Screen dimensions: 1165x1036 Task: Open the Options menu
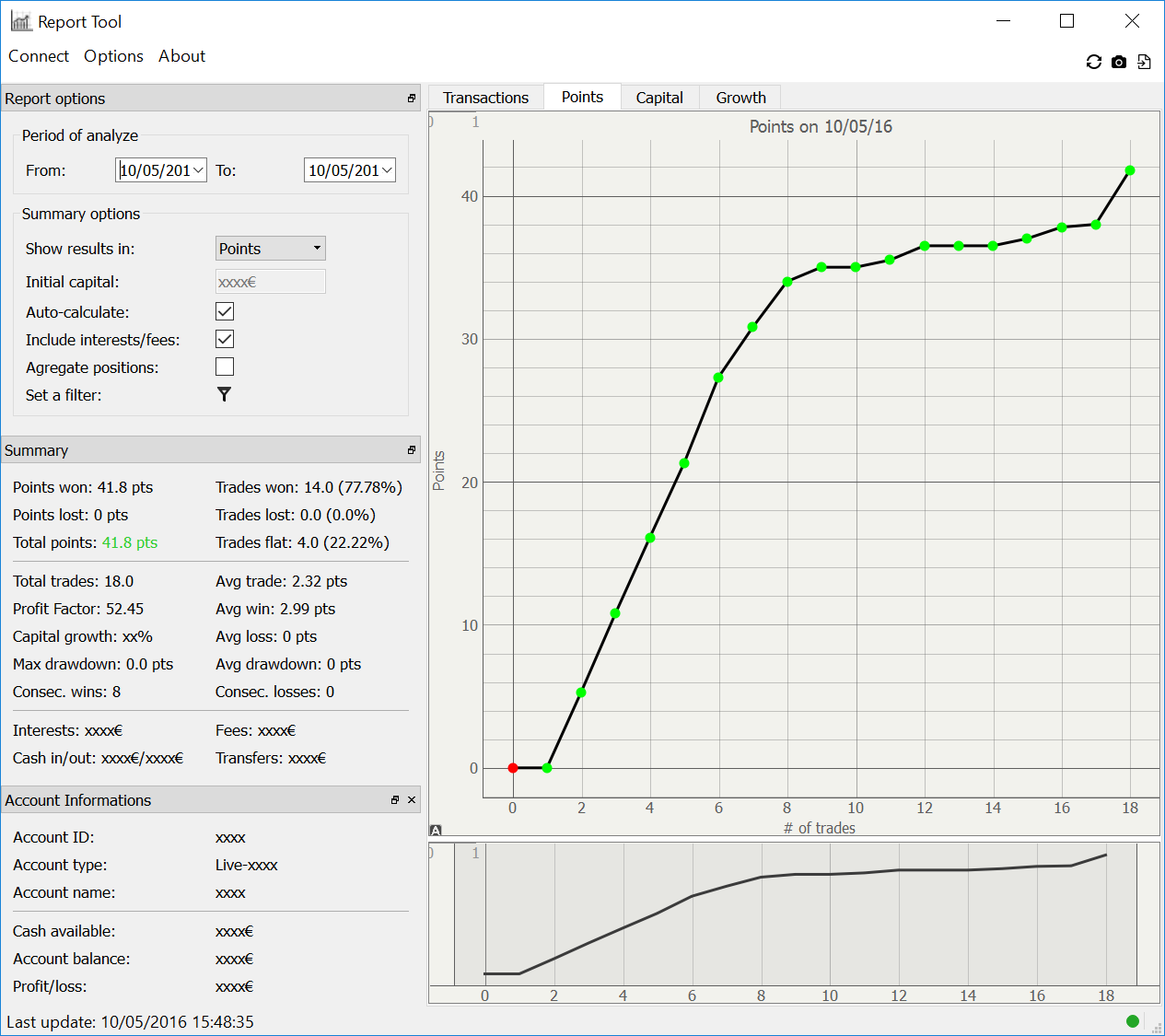coord(113,56)
